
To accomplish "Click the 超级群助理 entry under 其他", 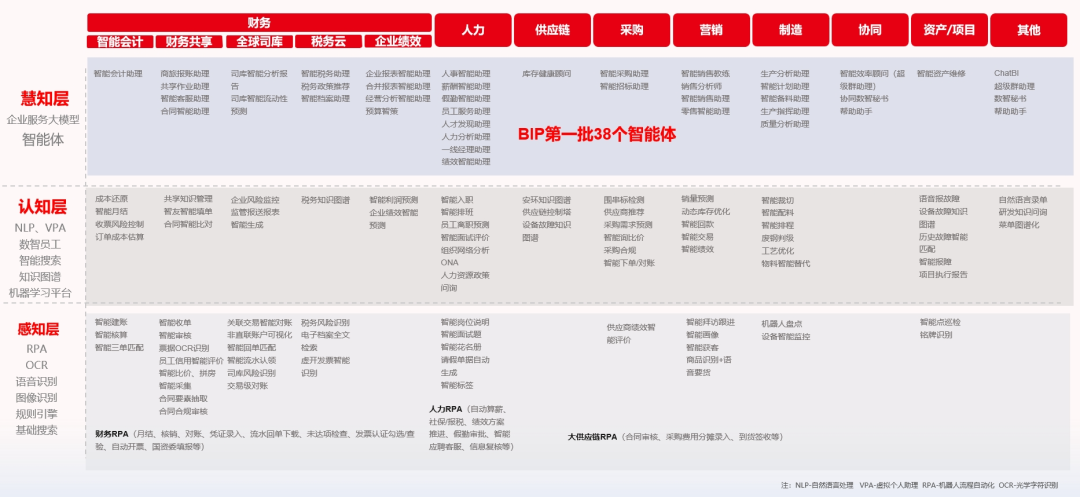I will [x=1015, y=87].
